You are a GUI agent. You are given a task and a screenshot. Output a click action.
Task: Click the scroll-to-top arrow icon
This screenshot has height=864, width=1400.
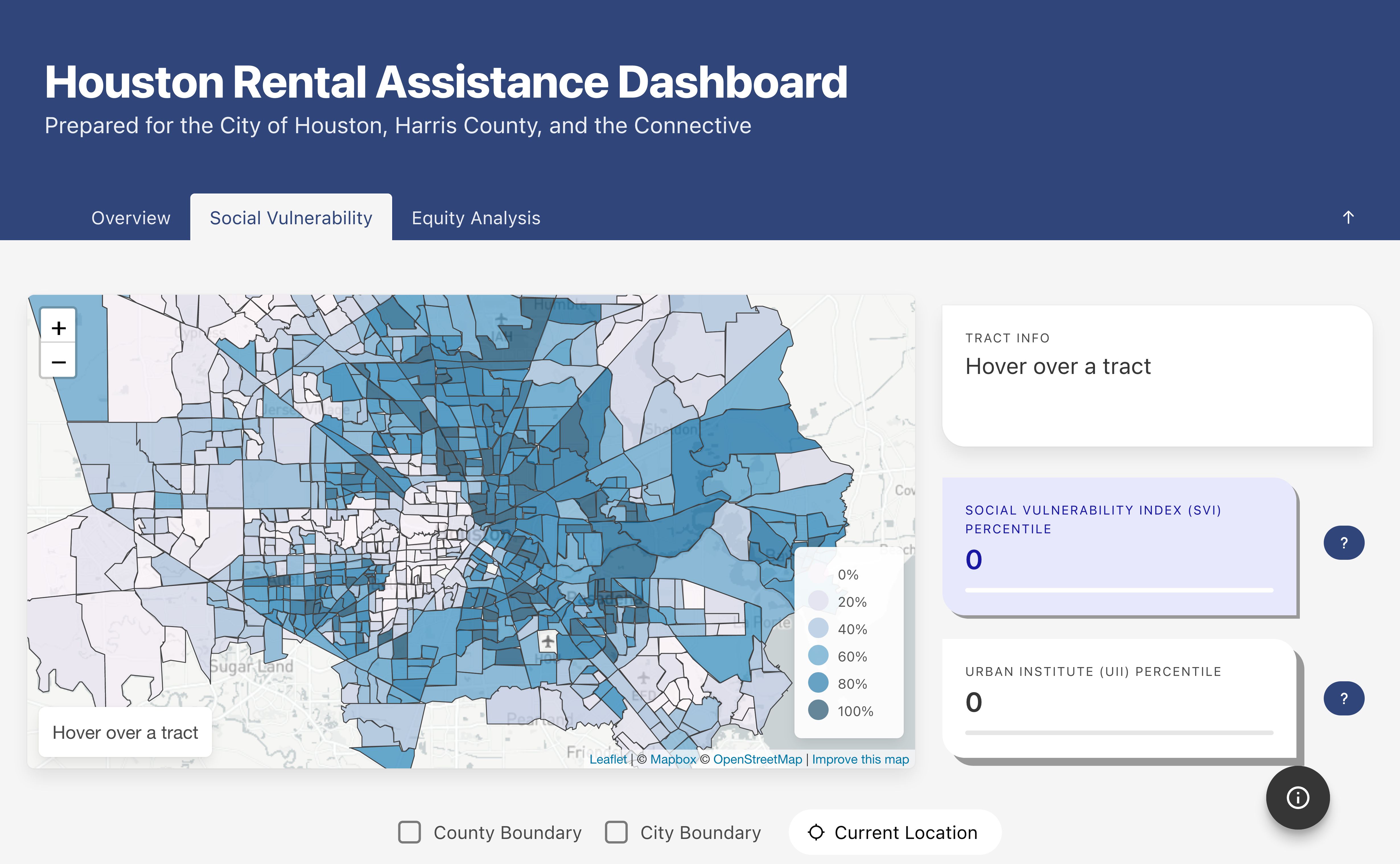click(1348, 217)
